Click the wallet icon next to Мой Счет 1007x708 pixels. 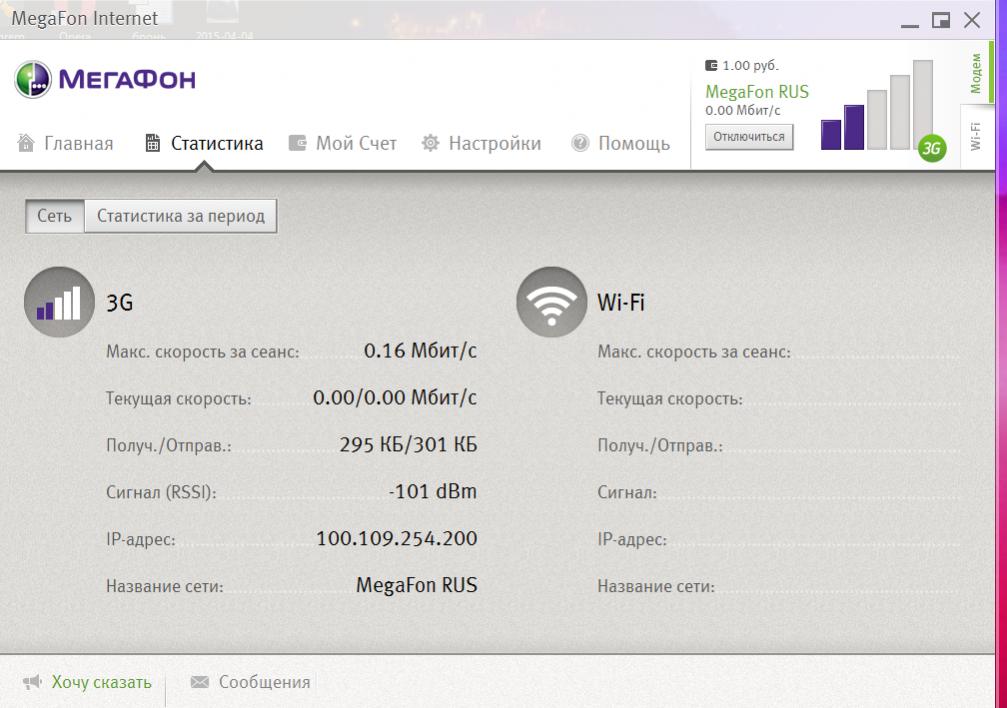297,143
